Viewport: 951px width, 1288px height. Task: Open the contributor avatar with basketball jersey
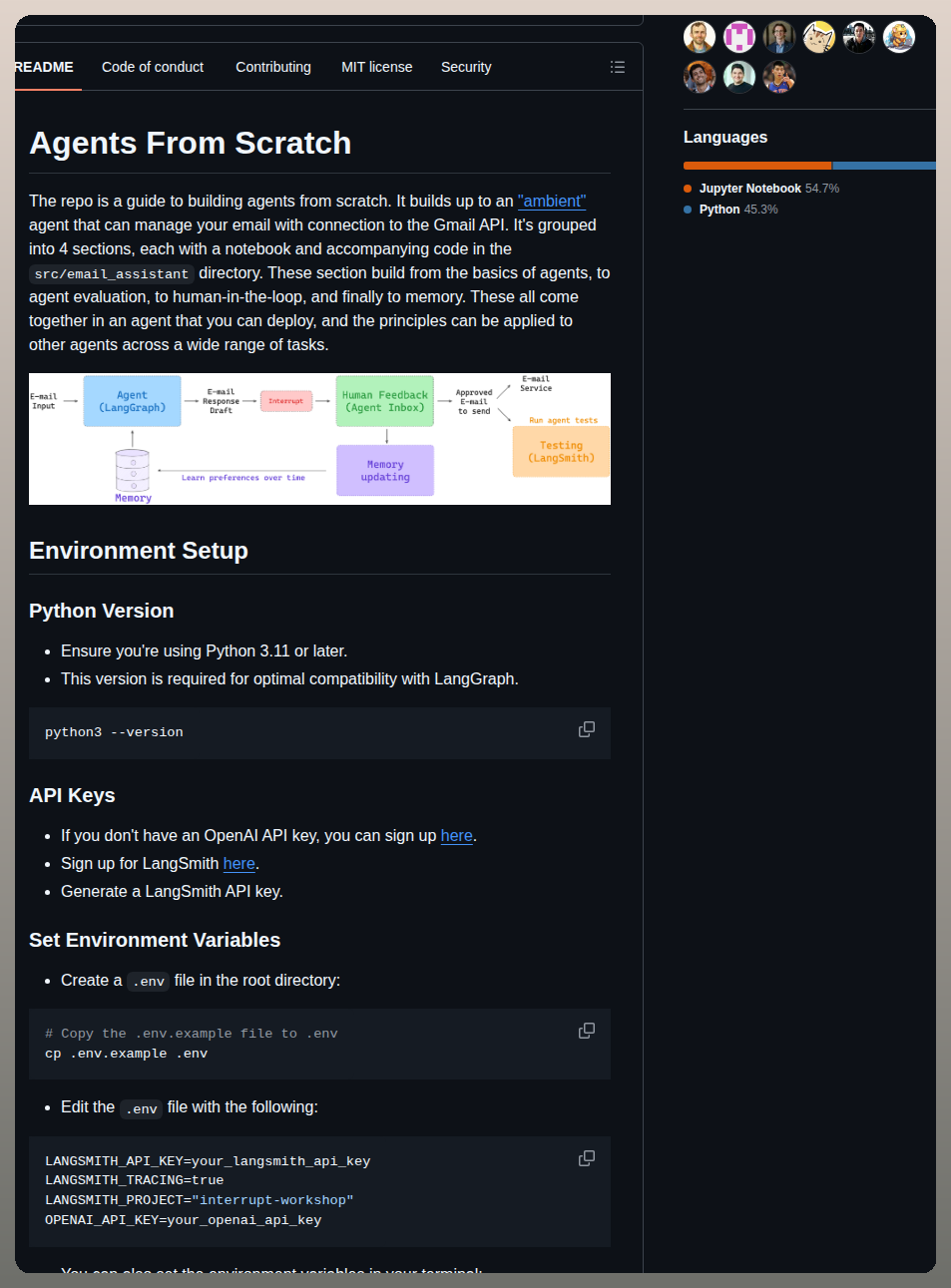tap(779, 77)
